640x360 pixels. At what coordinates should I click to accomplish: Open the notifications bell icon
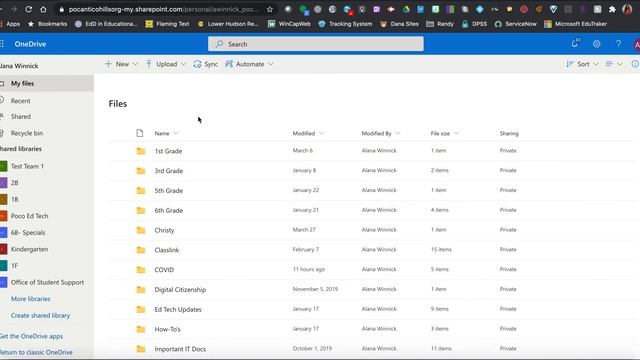coord(575,43)
